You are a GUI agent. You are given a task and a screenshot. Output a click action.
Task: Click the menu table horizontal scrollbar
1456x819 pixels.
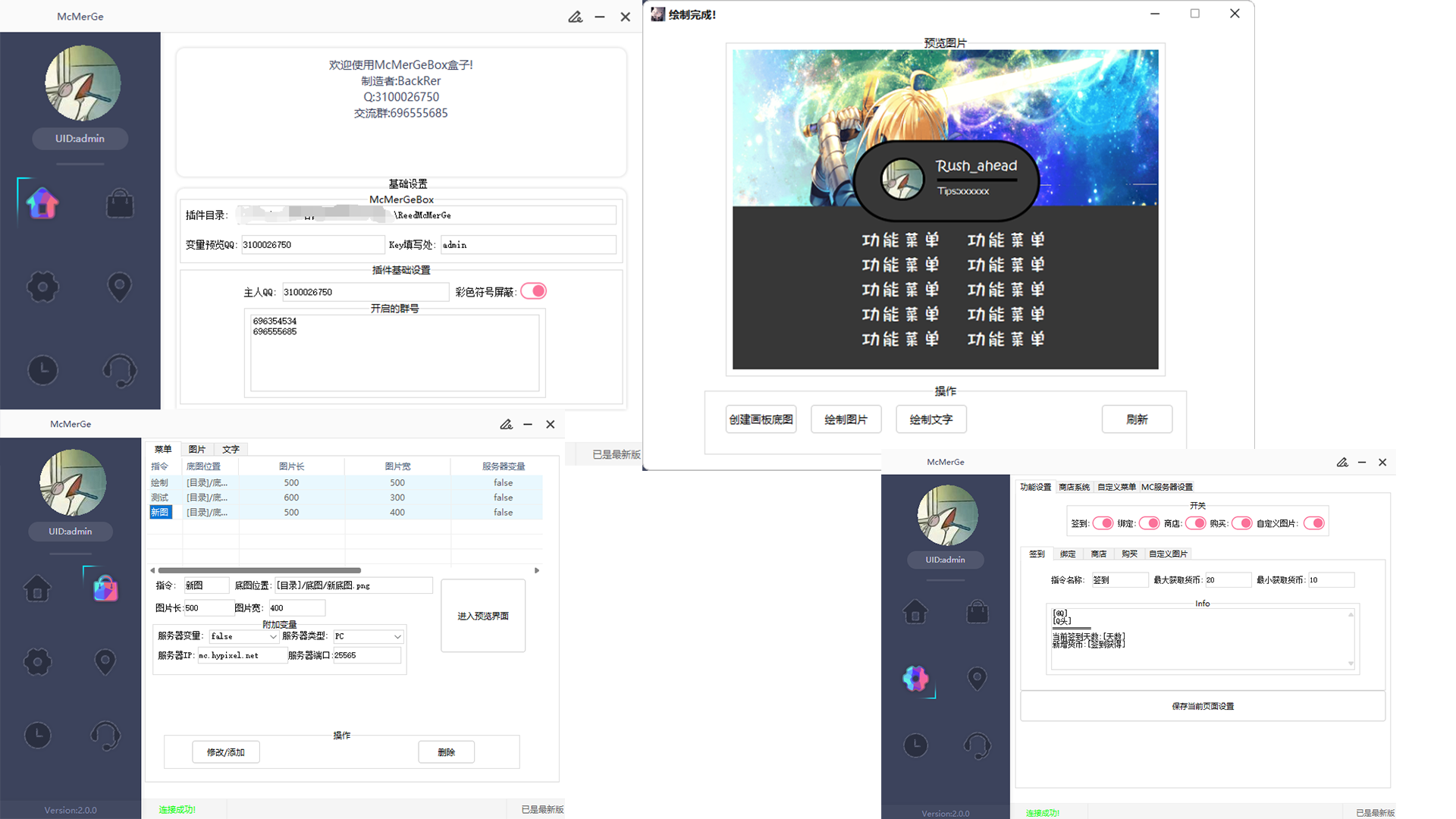(x=259, y=570)
